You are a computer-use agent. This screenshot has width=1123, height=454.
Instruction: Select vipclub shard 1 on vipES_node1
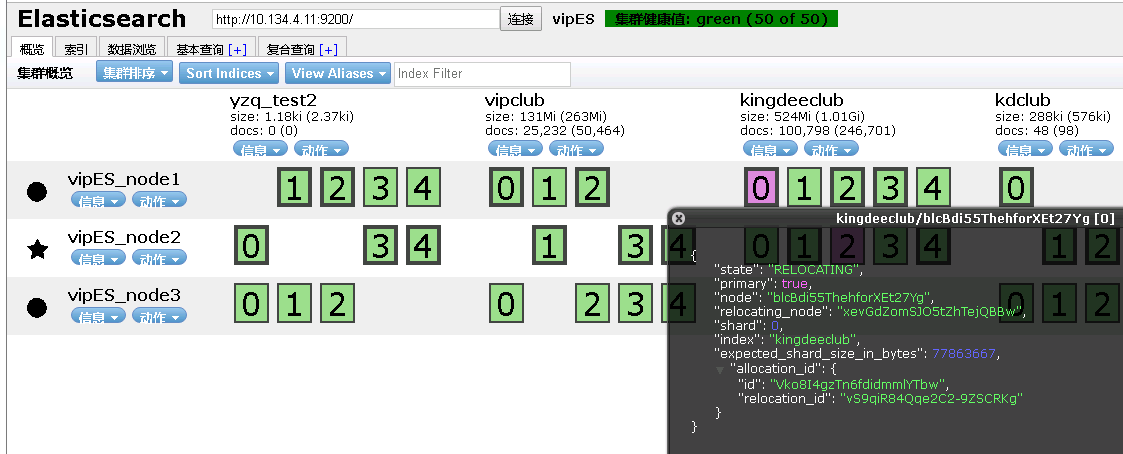[549, 188]
